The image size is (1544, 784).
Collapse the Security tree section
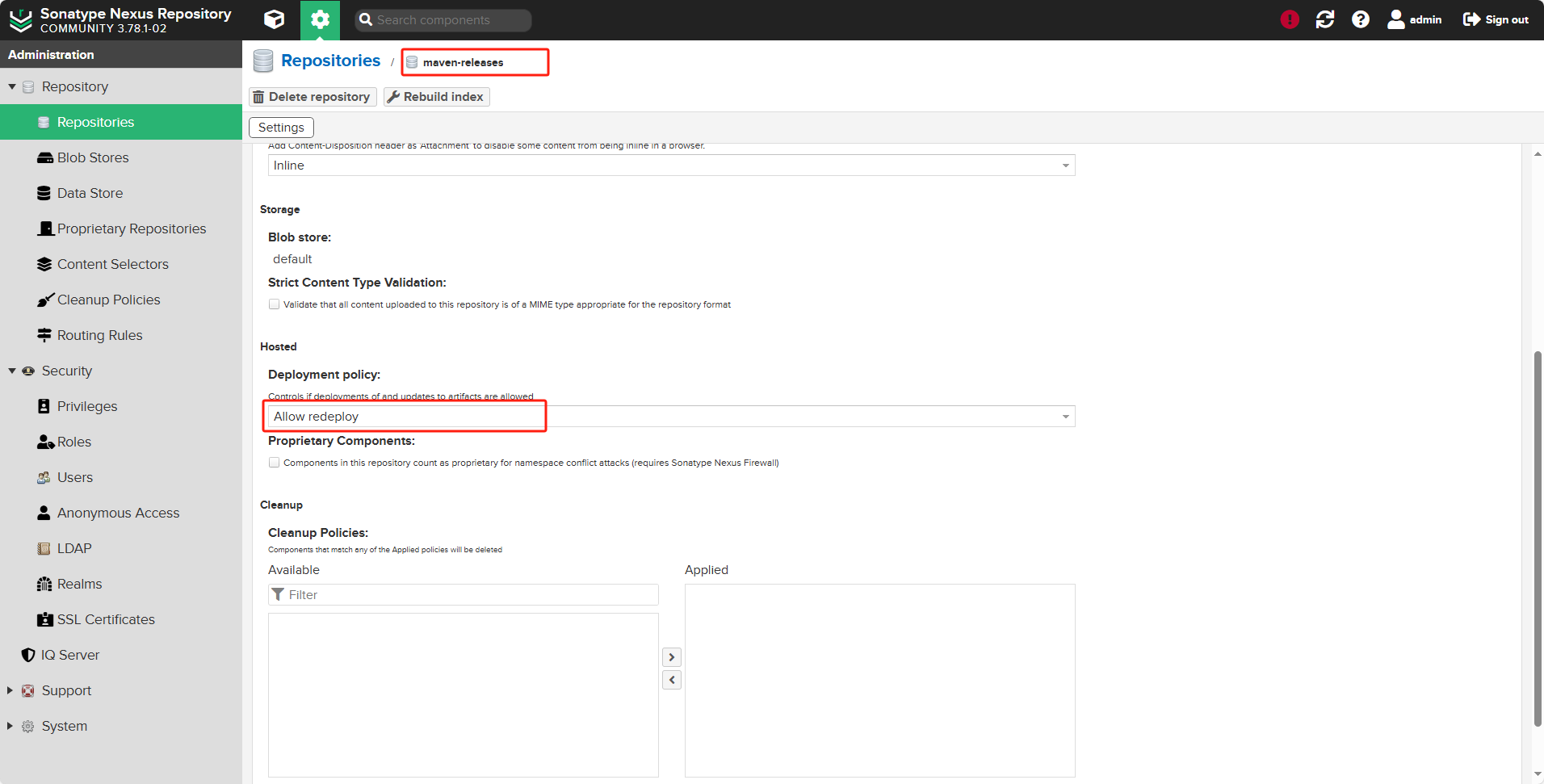12,371
